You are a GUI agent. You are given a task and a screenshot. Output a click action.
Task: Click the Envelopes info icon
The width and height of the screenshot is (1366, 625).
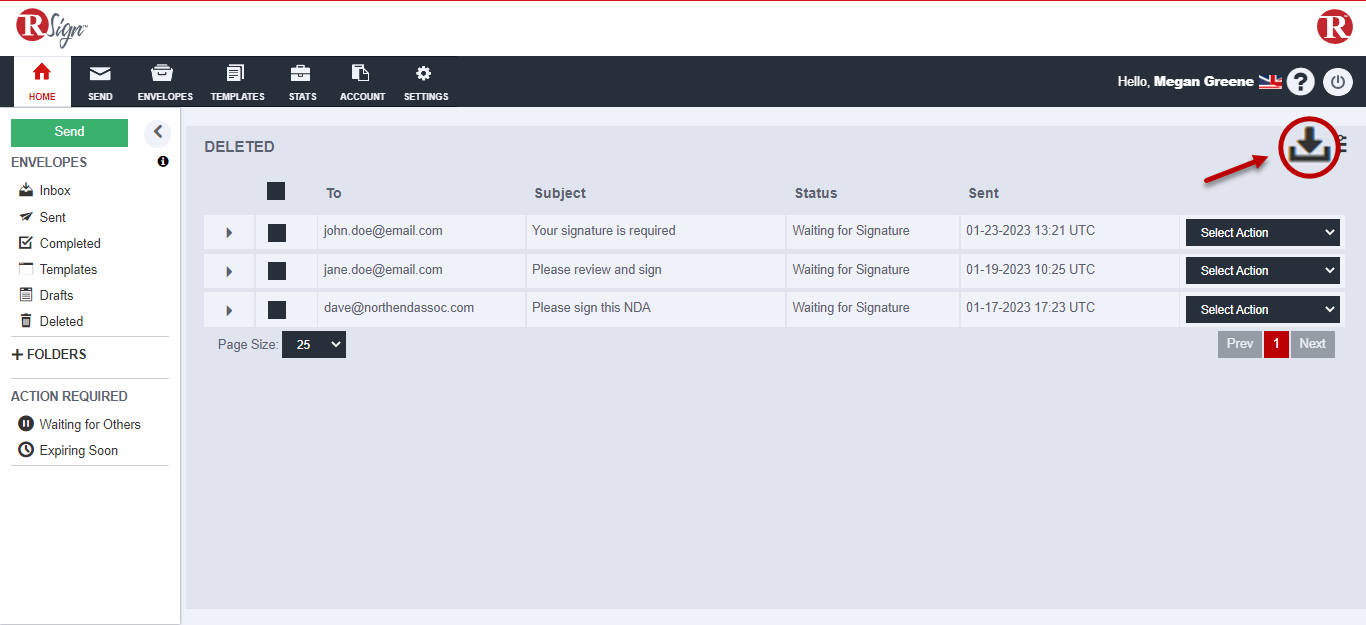tap(163, 161)
